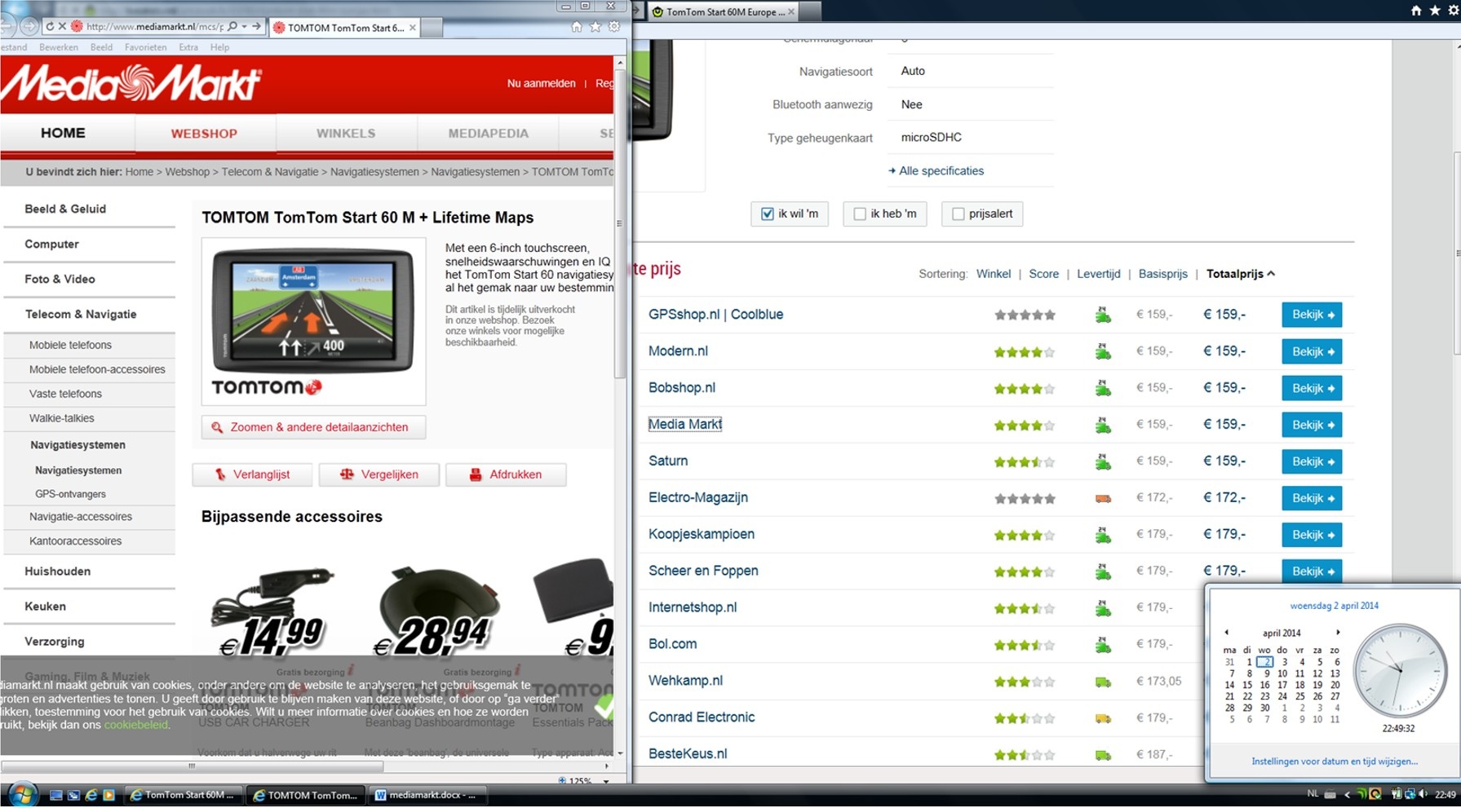
Task: Click the go arrow in the address bar
Action: [256, 27]
